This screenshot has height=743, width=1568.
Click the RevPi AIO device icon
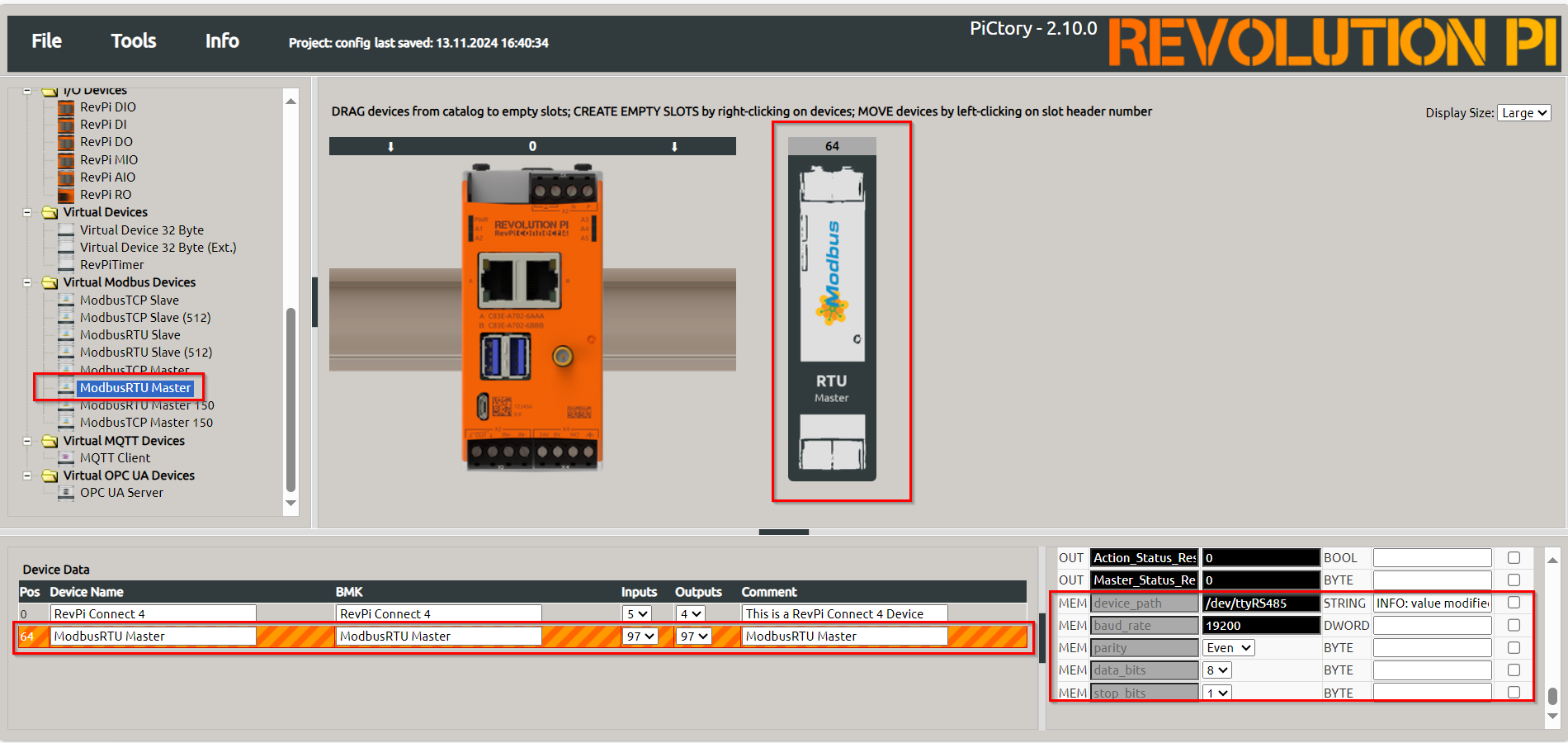(67, 177)
